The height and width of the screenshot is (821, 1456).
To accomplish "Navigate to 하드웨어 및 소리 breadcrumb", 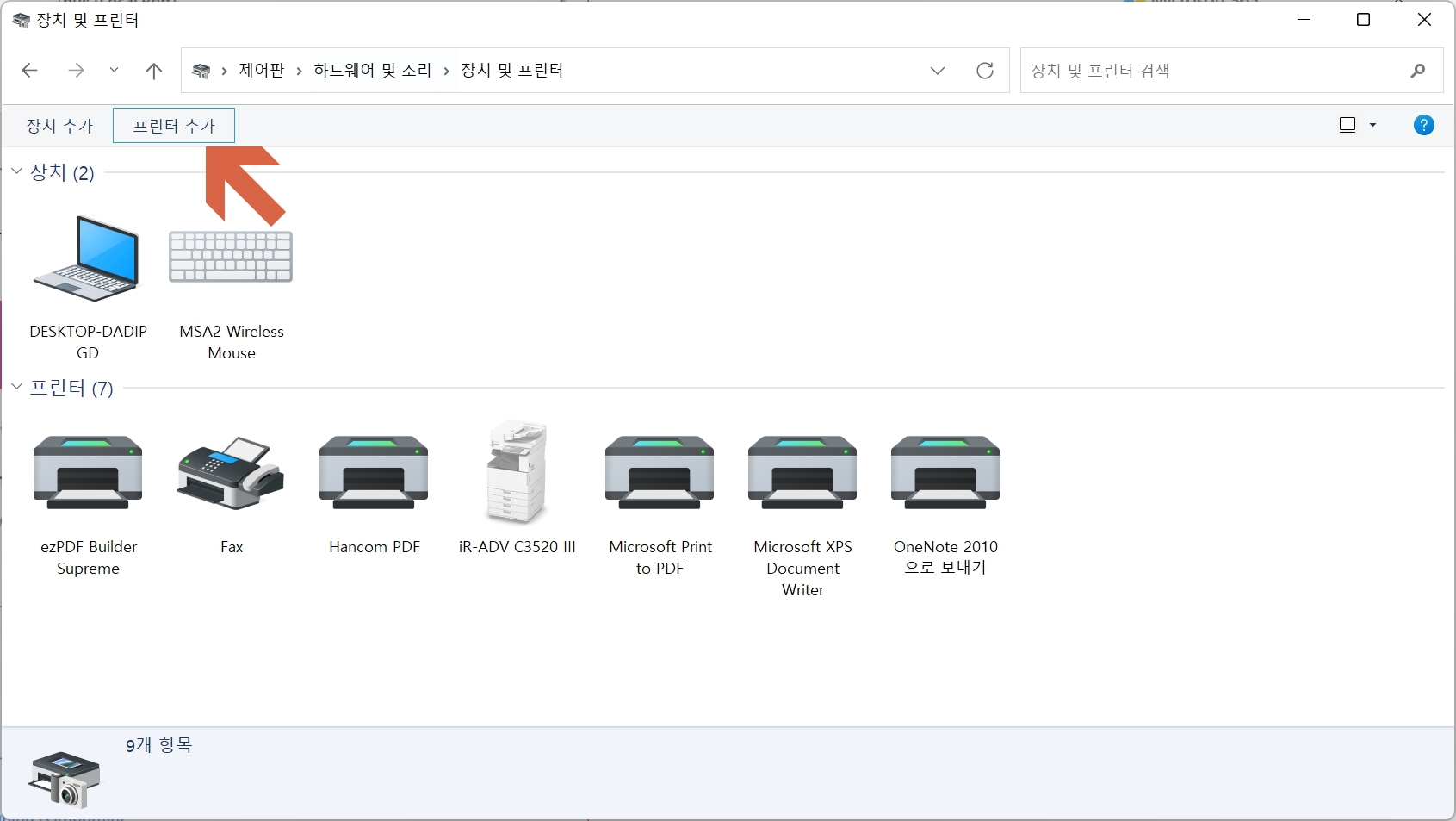I will coord(372,71).
